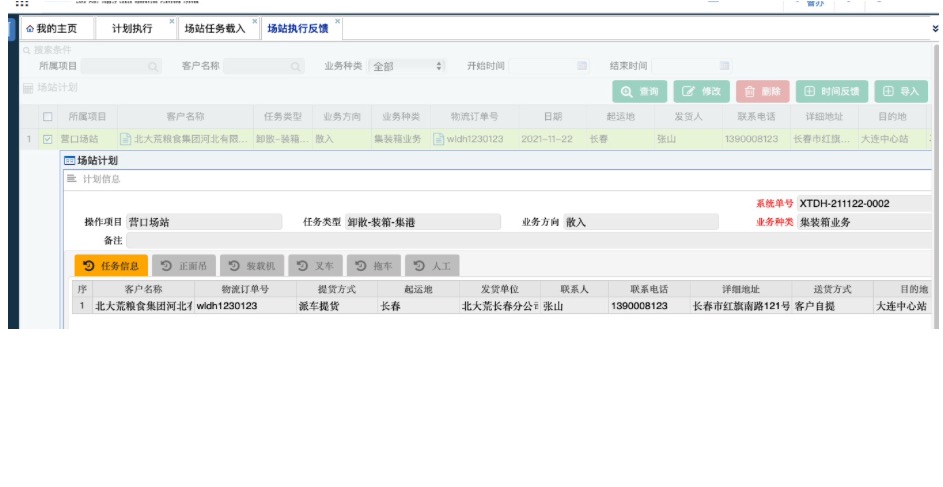Viewport: 943px width, 487px height.
Task: Uncheck the 营口场站 row checkbox
Action: 47,139
